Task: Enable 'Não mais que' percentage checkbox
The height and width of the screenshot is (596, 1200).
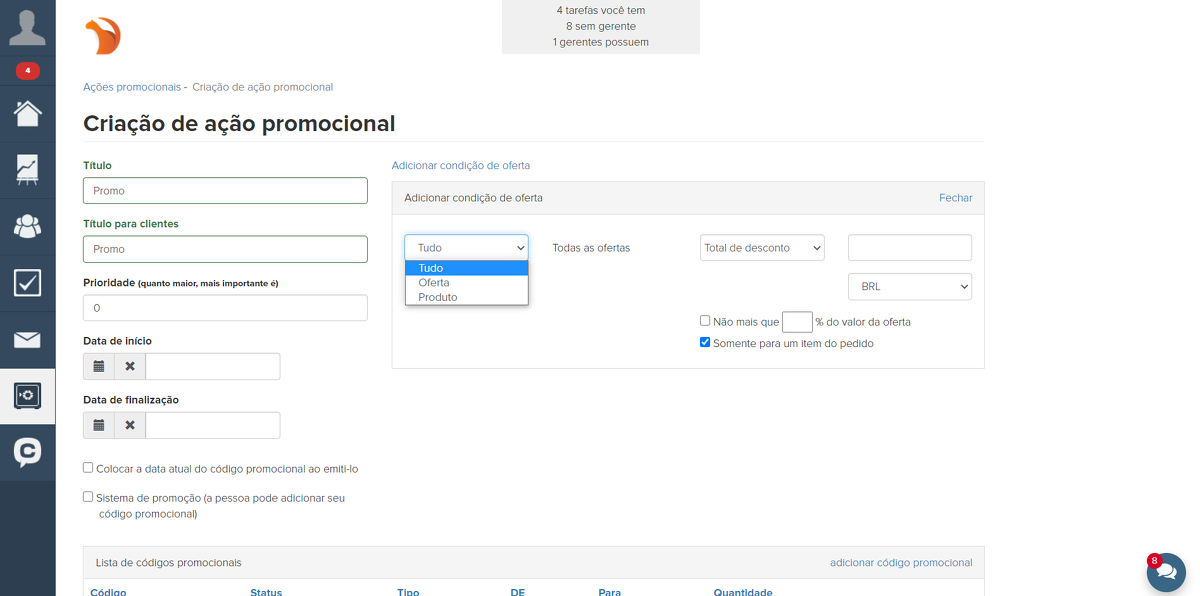Action: coord(705,321)
